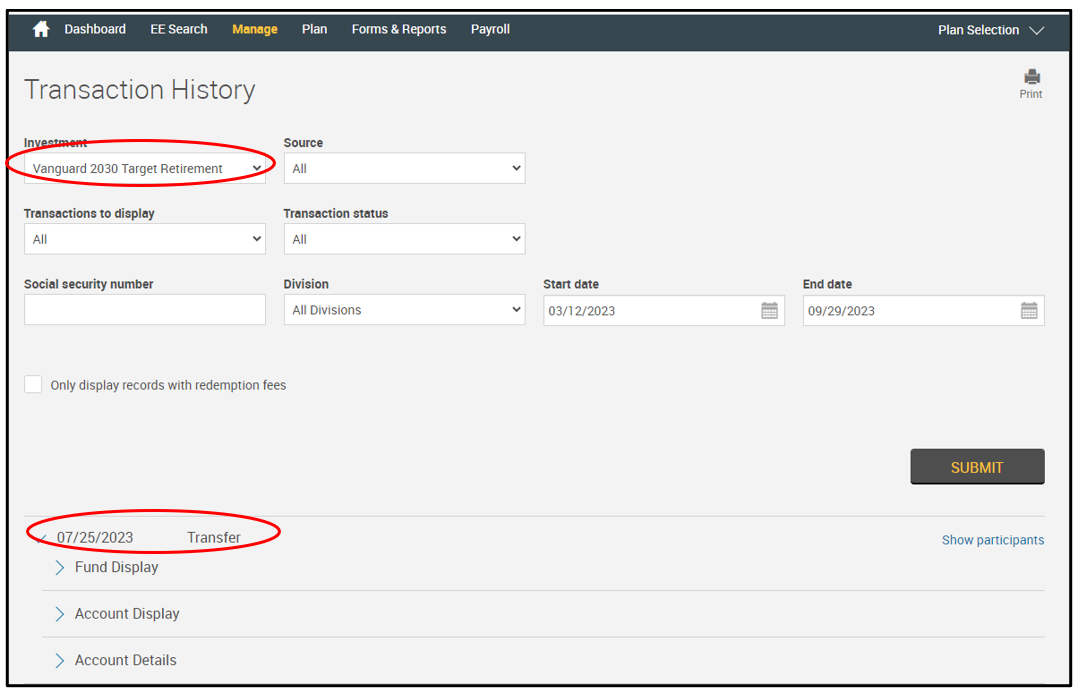Expand the Account Display section
This screenshot has width=1082, height=697.
(60, 614)
